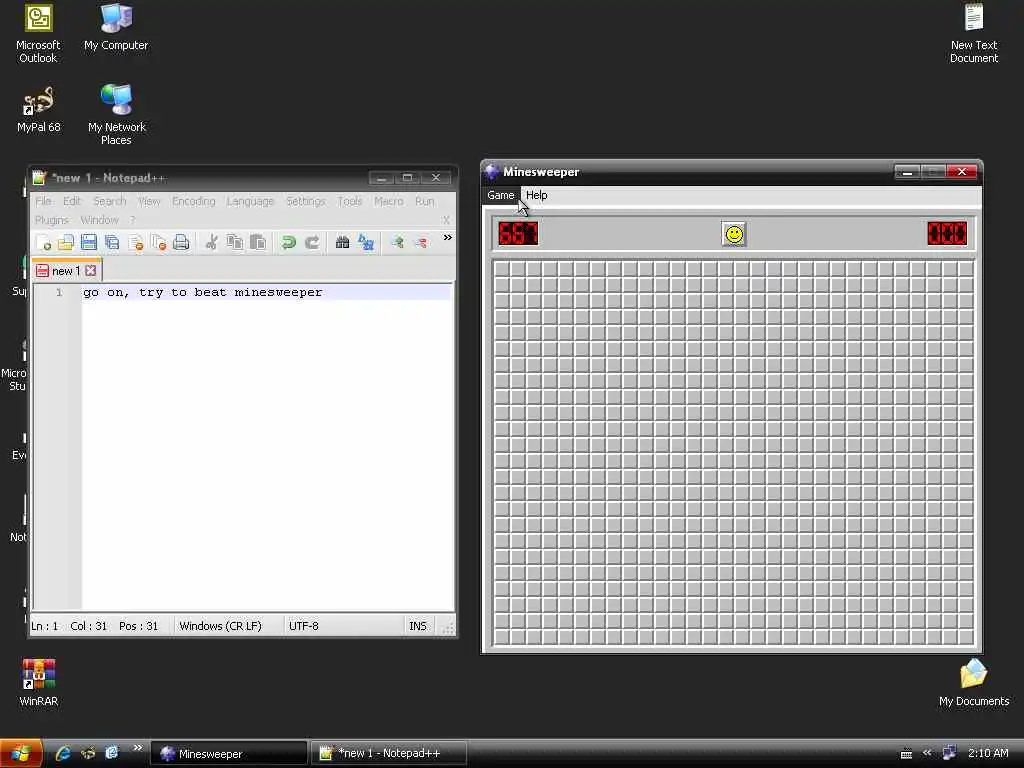Expand the quick launch overflow chevron
1024x768 pixels.
(137, 748)
